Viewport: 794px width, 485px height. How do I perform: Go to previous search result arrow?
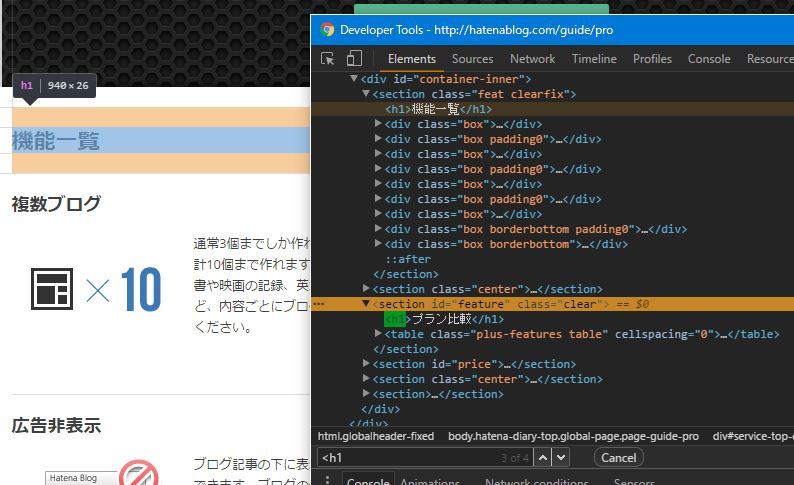[542, 458]
